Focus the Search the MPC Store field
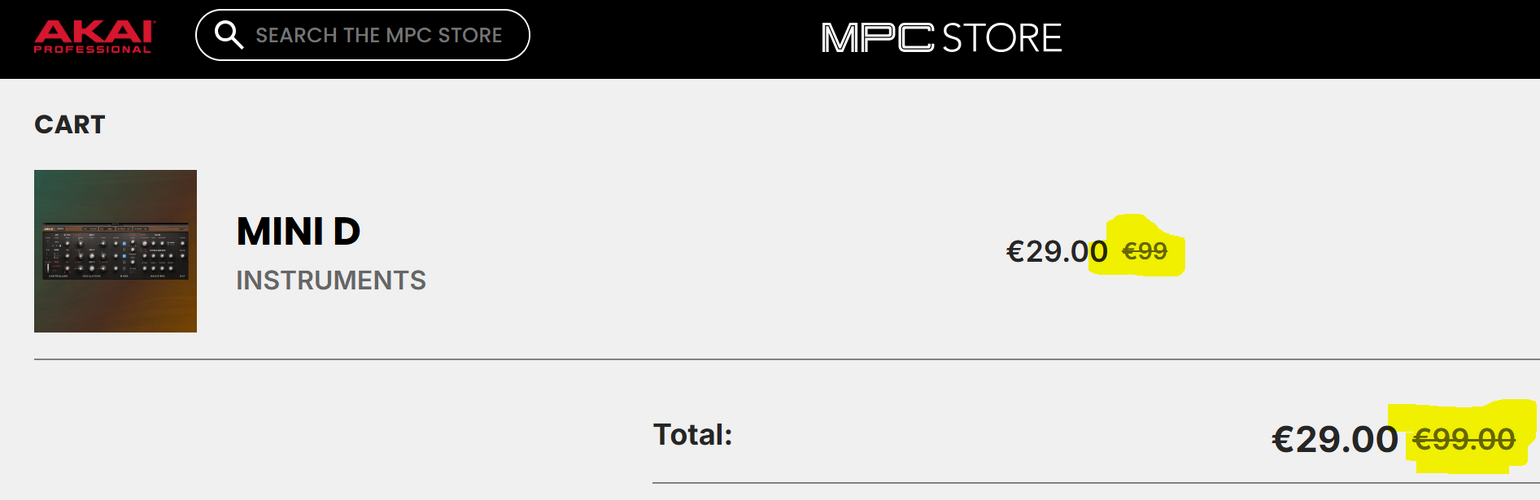Image resolution: width=1540 pixels, height=500 pixels. 378,36
